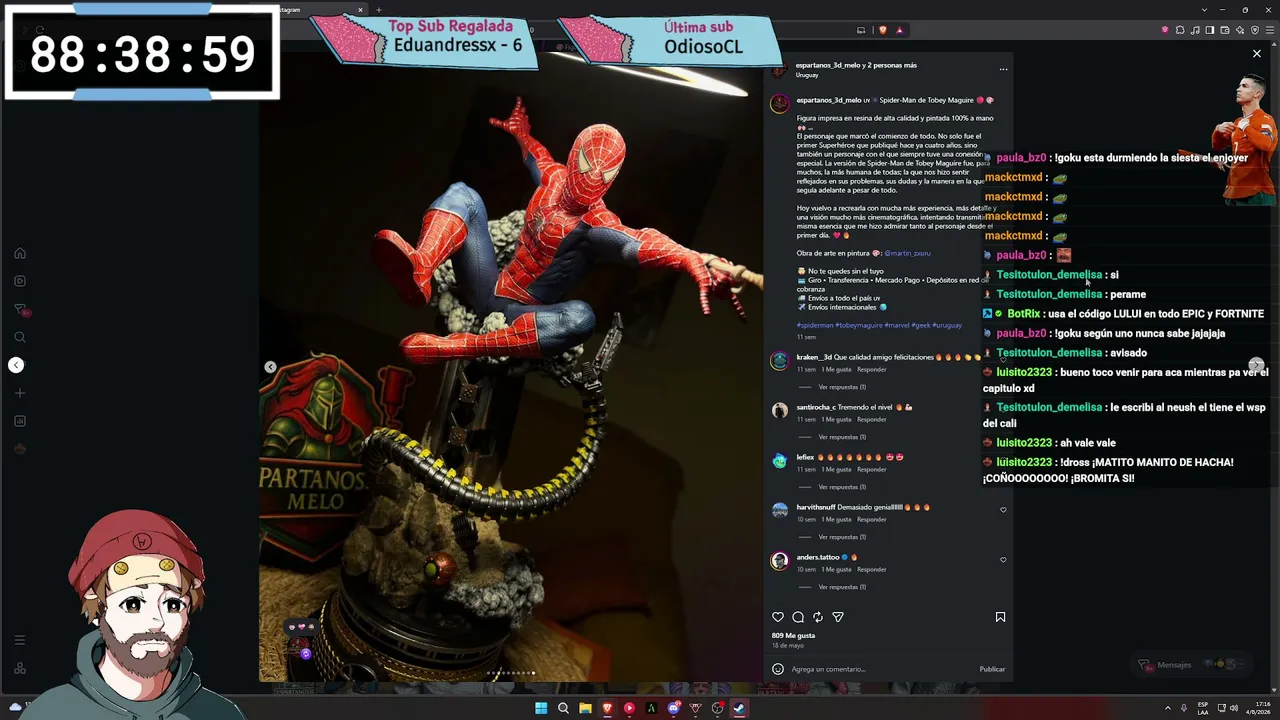Click Publicar to post the comment
The width and height of the screenshot is (1280, 720).
pyautogui.click(x=992, y=669)
